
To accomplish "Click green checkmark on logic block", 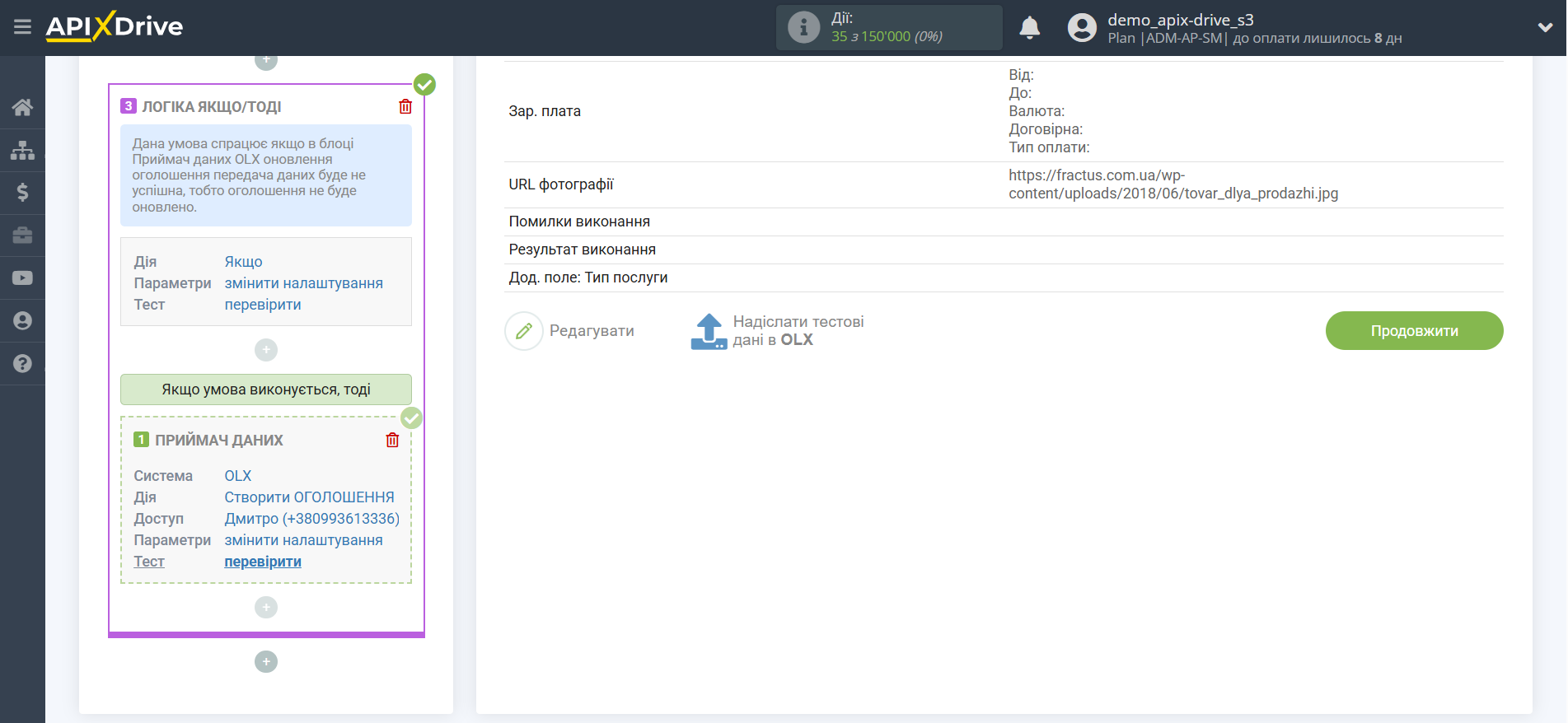I will tap(424, 84).
